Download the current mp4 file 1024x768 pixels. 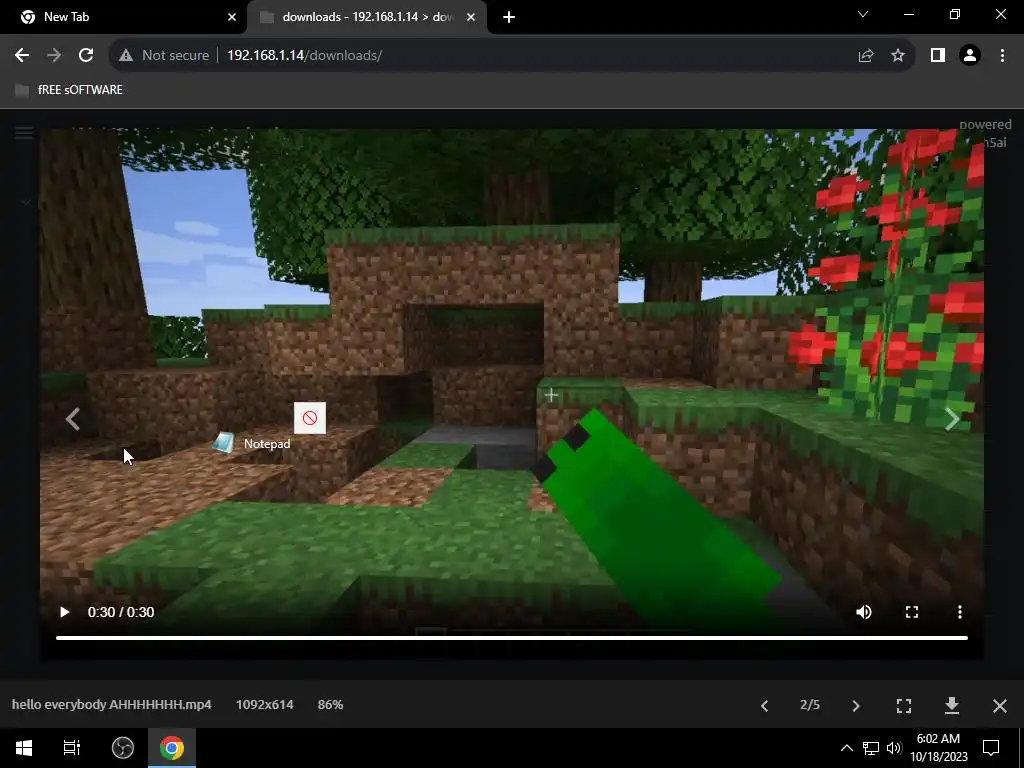tap(952, 705)
